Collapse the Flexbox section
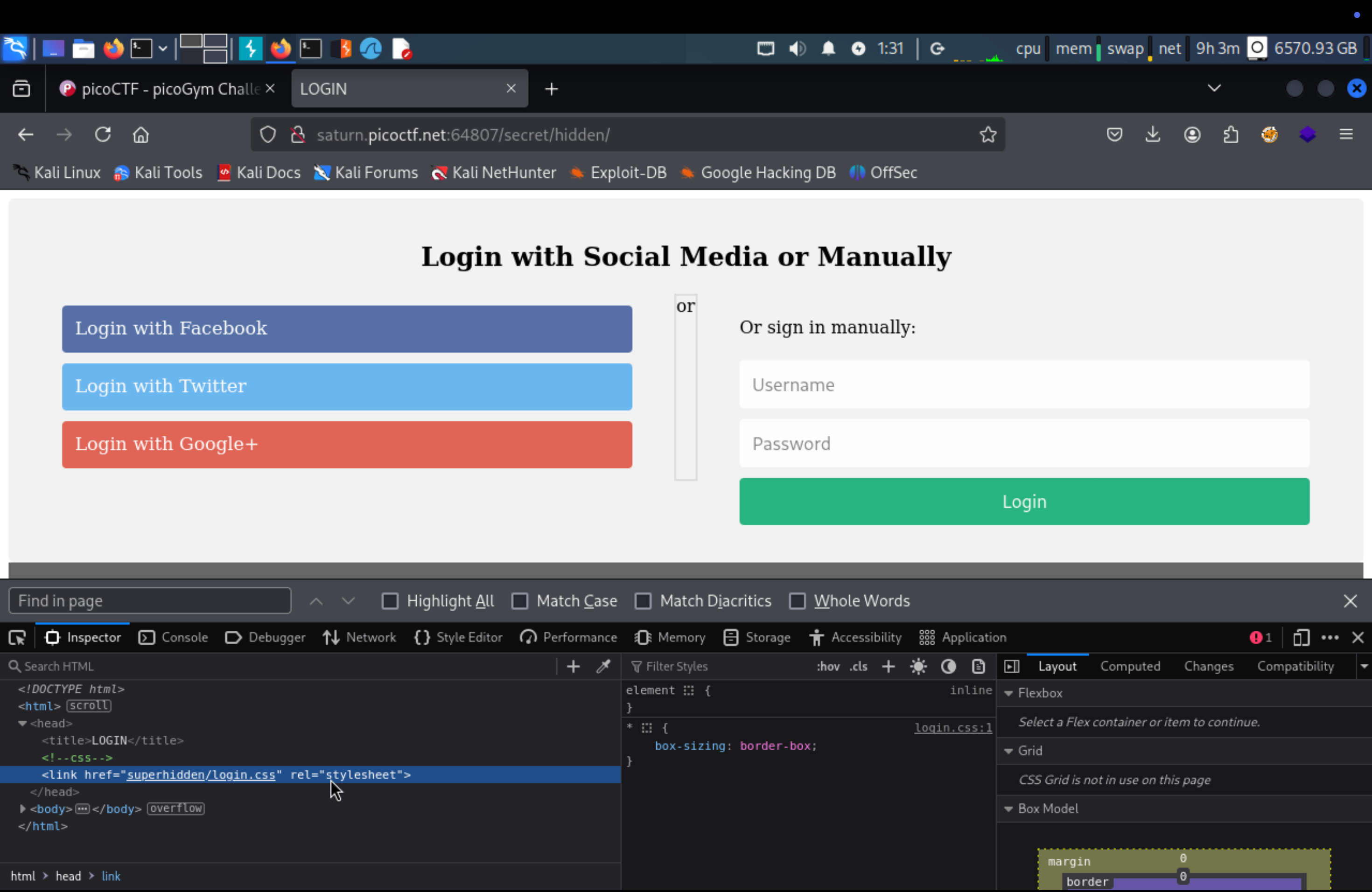The height and width of the screenshot is (892, 1372). tap(1008, 693)
